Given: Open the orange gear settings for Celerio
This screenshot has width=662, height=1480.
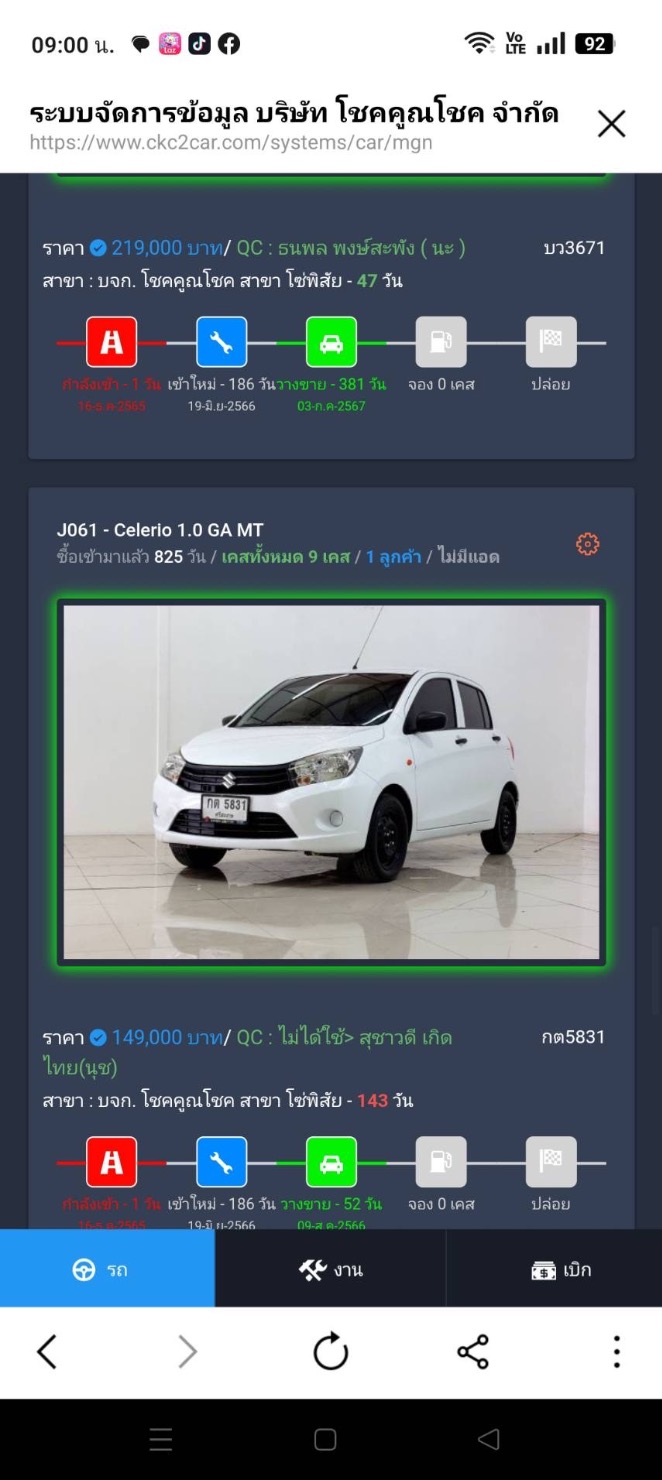Looking at the screenshot, I should pyautogui.click(x=588, y=544).
